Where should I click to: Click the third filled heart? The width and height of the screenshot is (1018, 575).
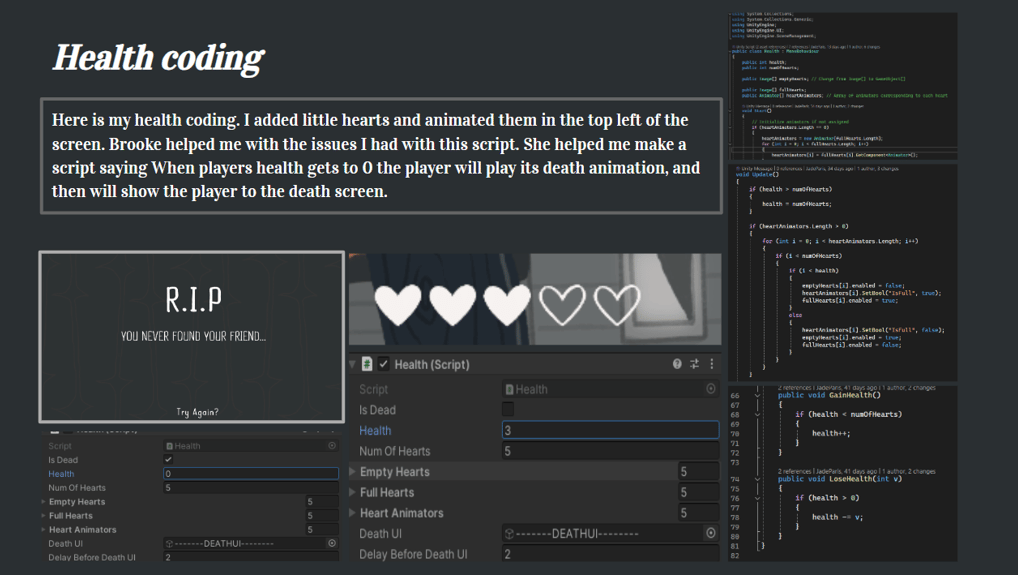507,304
